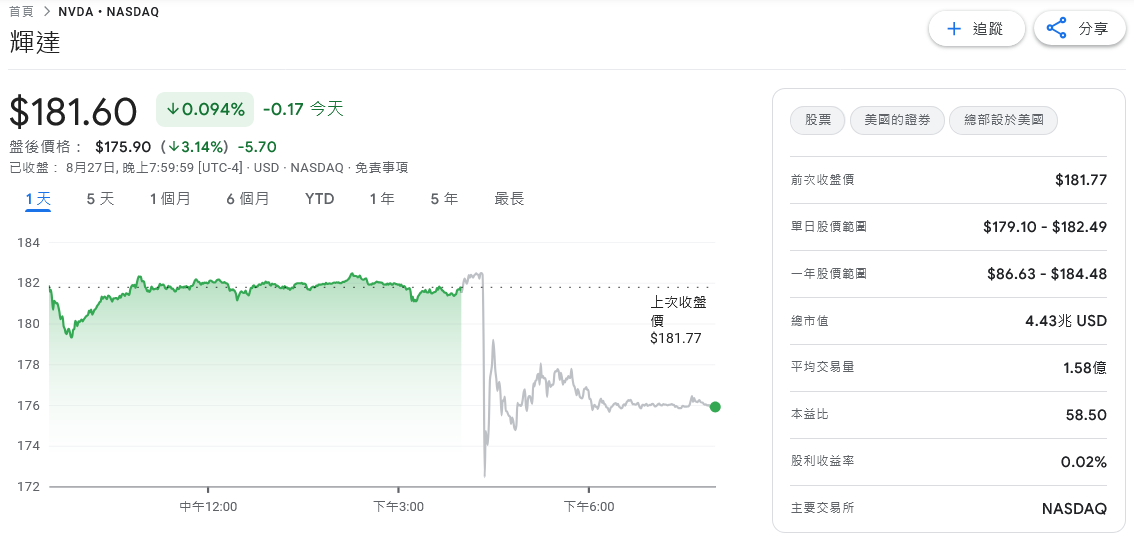Select the 6 個月 range tab
1134x535 pixels.
(247, 199)
